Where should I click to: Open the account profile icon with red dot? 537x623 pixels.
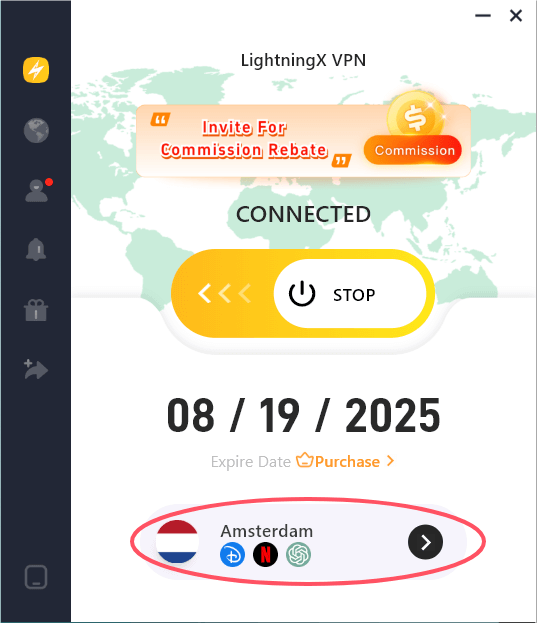pos(38,190)
